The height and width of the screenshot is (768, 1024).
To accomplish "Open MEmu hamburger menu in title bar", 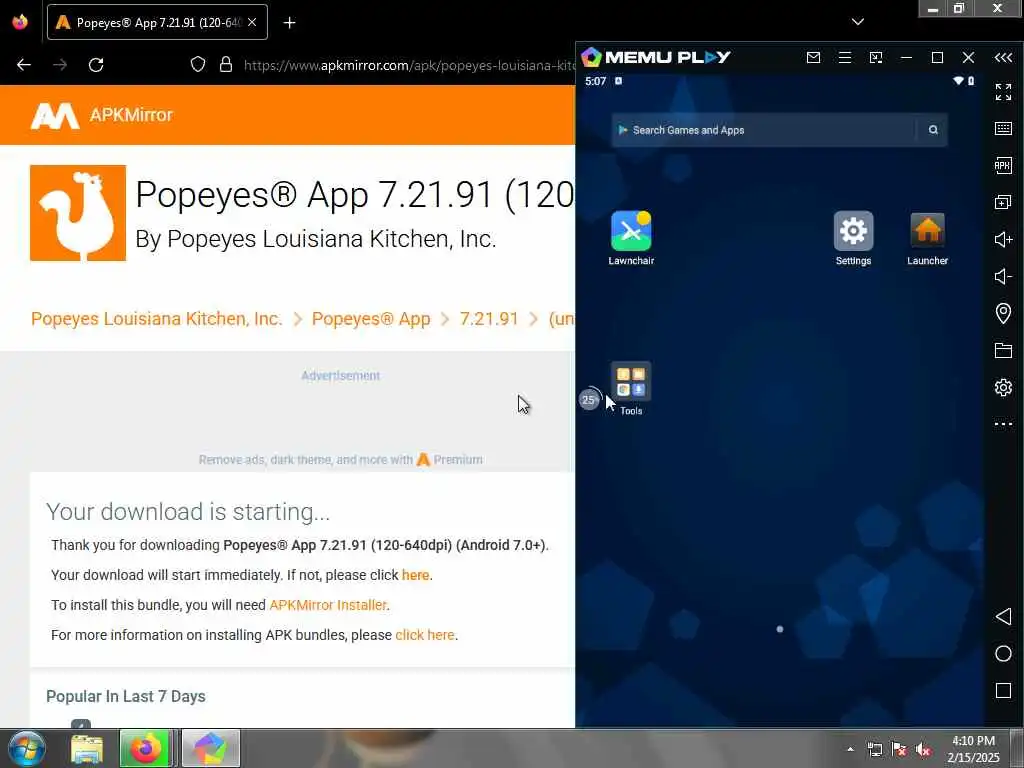I will (x=844, y=57).
